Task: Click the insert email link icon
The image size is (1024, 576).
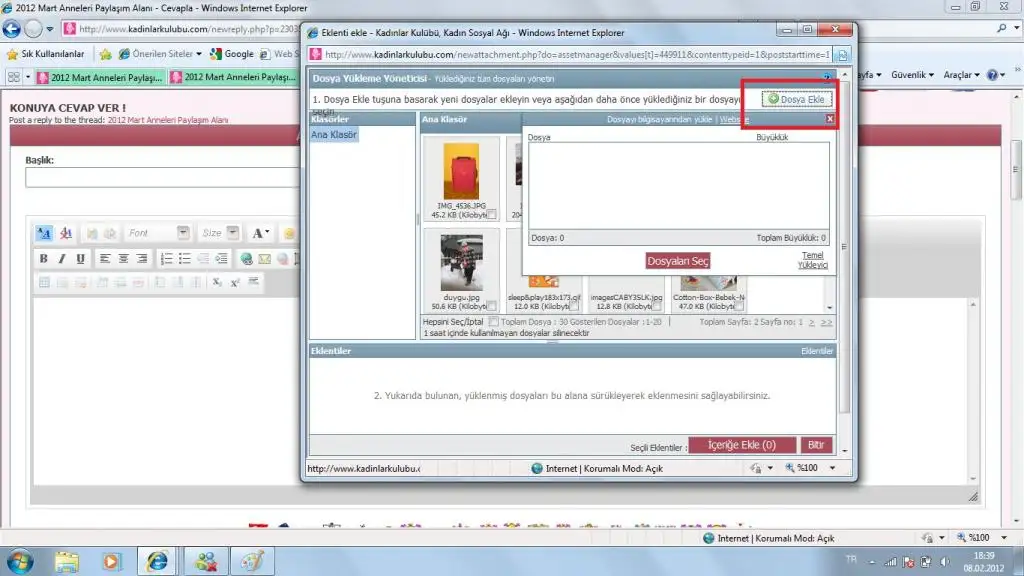Action: (264, 259)
